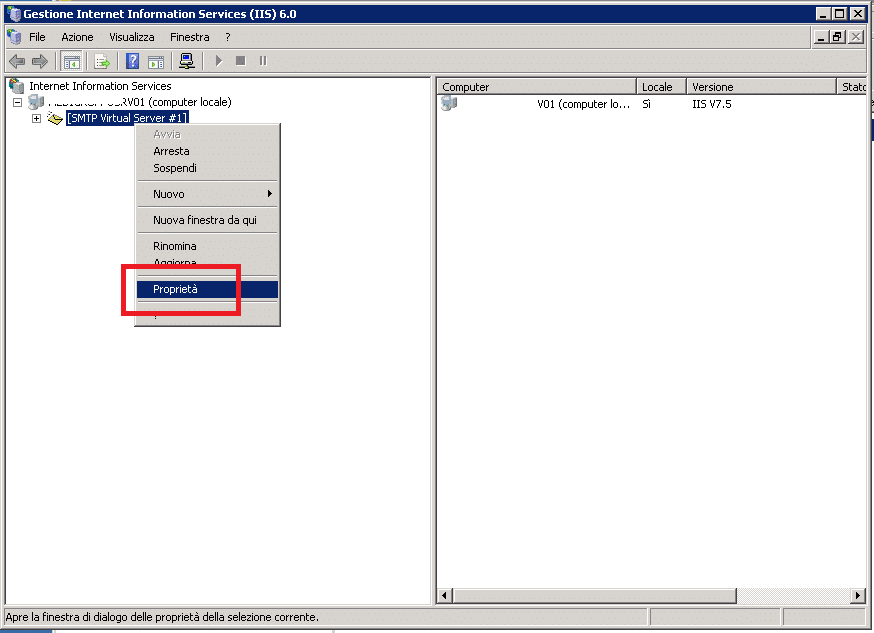The image size is (874, 633).
Task: Click the Start (play) toolbar button
Action: tap(219, 61)
